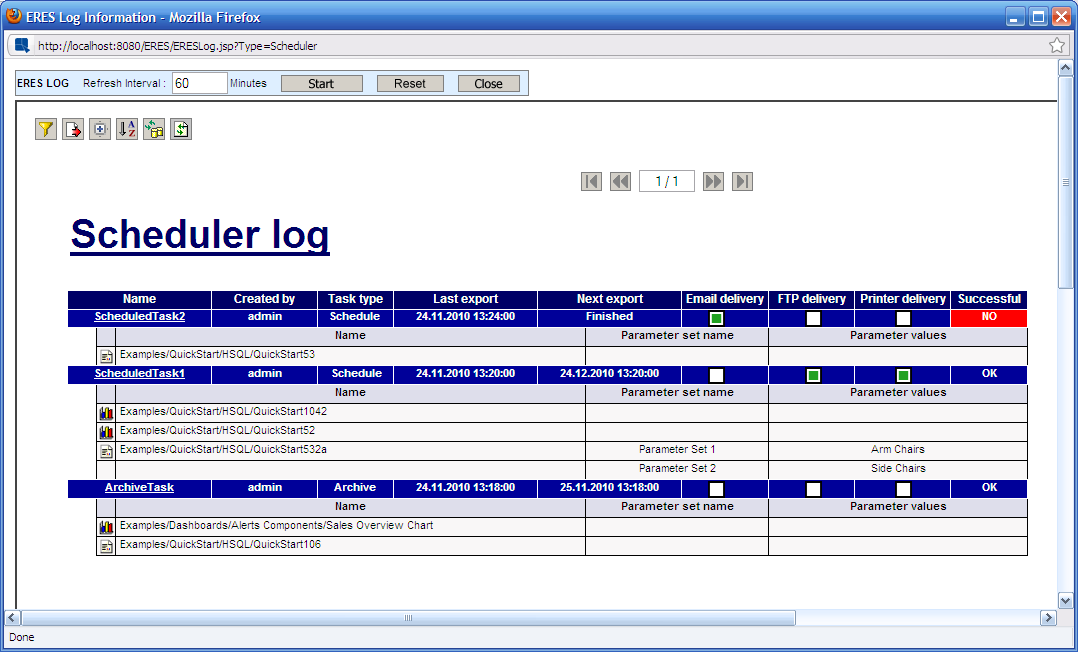Click the Finished cell for ScheduledTask2
Image resolution: width=1078 pixels, height=652 pixels.
[x=610, y=316]
